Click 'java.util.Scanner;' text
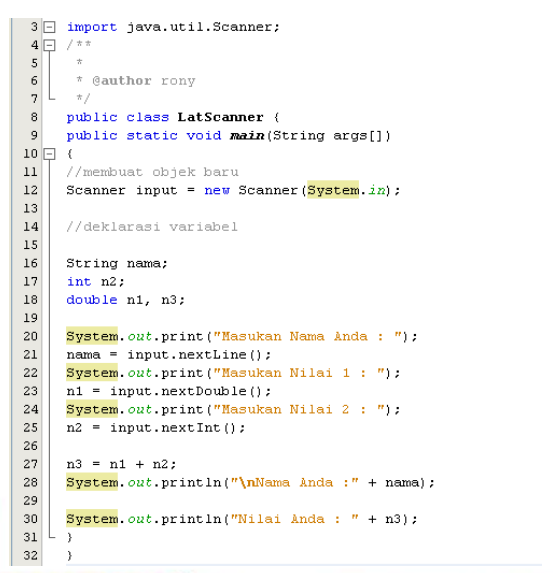This screenshot has width=553, height=573. coord(203,27)
